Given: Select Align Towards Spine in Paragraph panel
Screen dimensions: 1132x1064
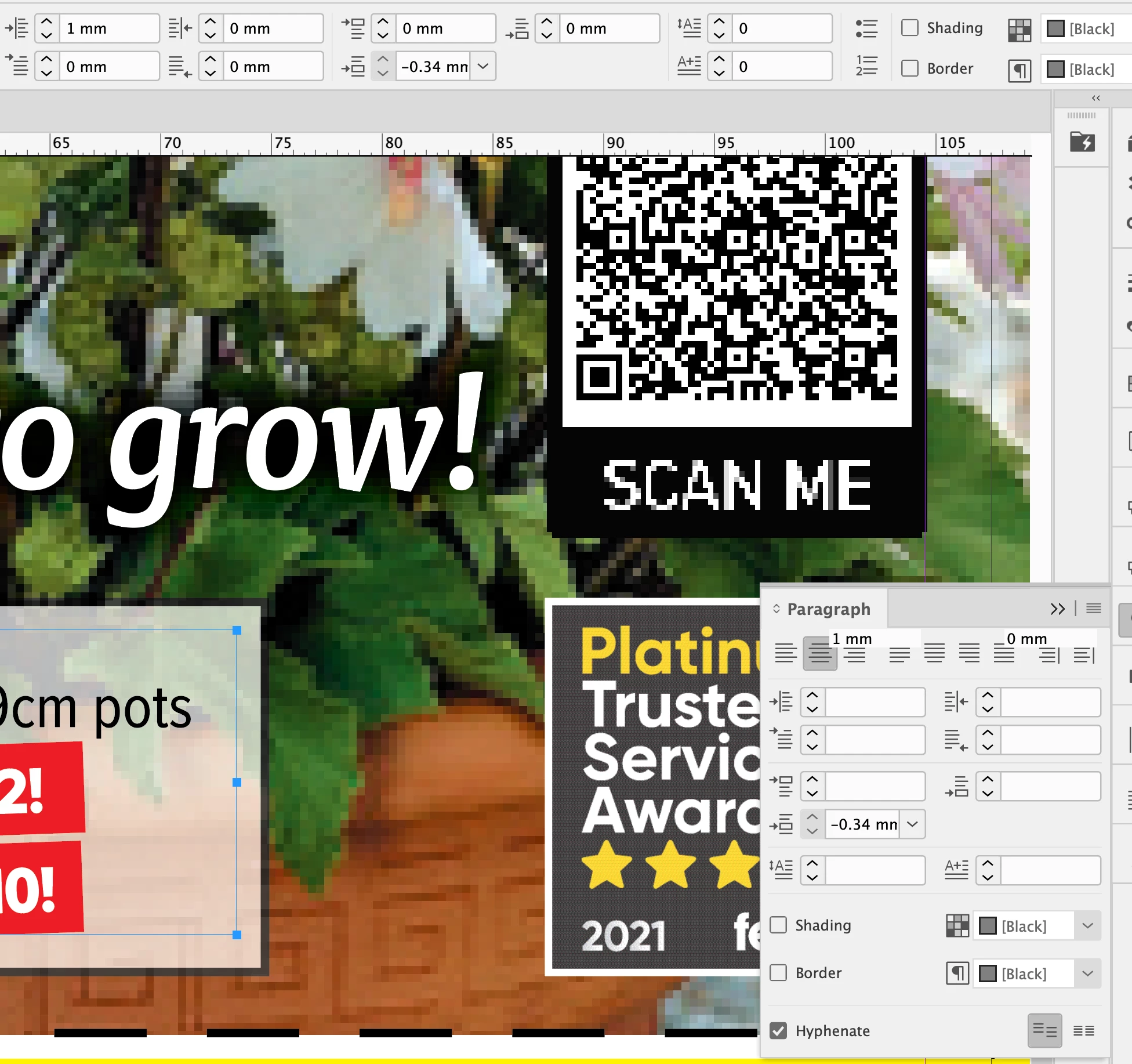Looking at the screenshot, I should pos(1049,654).
